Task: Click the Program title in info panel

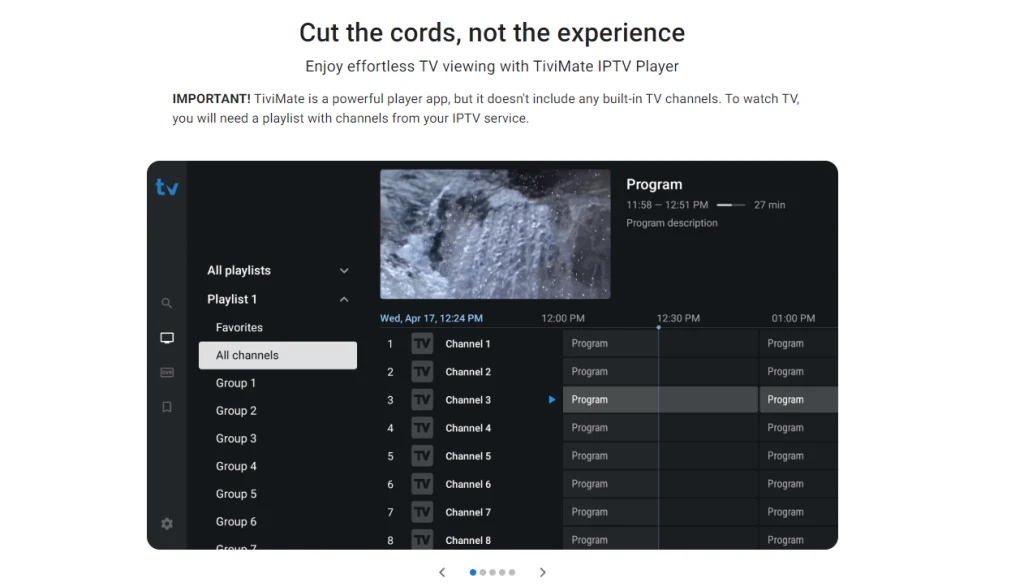Action: point(654,185)
